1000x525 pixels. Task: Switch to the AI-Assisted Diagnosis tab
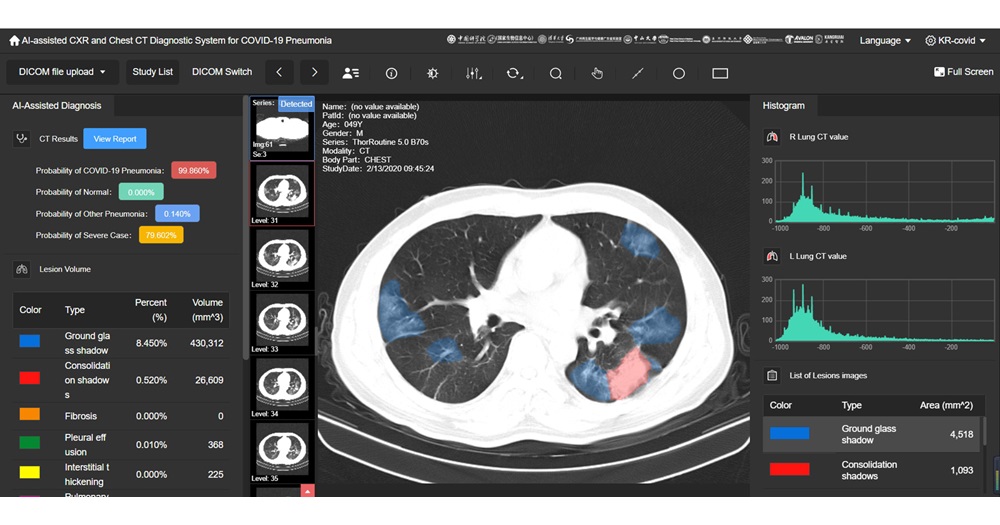click(57, 105)
